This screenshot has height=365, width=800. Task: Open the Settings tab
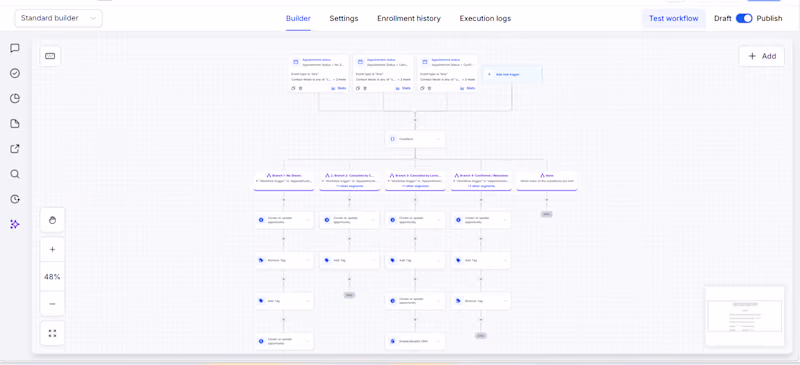click(x=344, y=18)
